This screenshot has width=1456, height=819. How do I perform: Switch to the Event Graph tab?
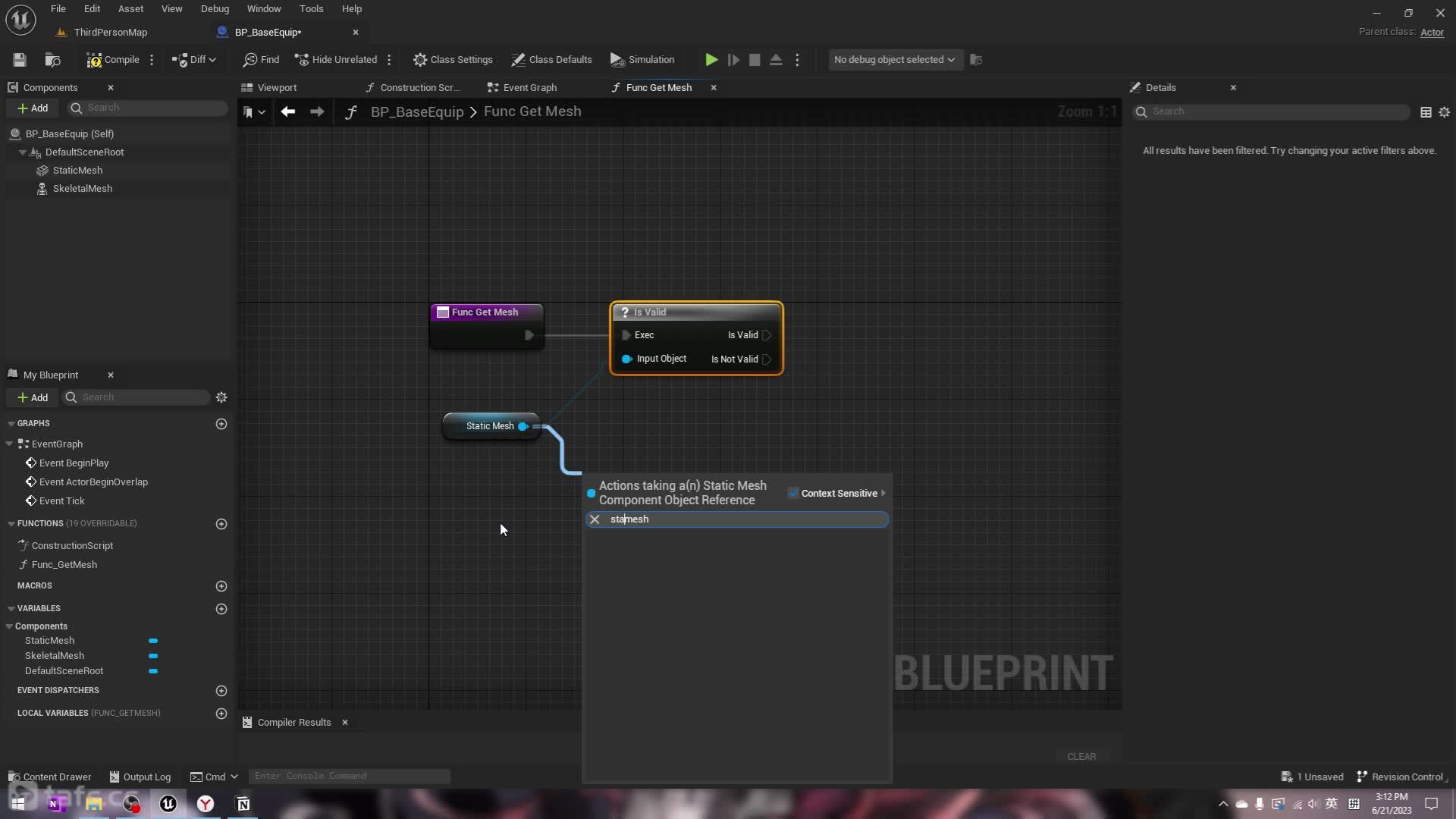[x=522, y=88]
